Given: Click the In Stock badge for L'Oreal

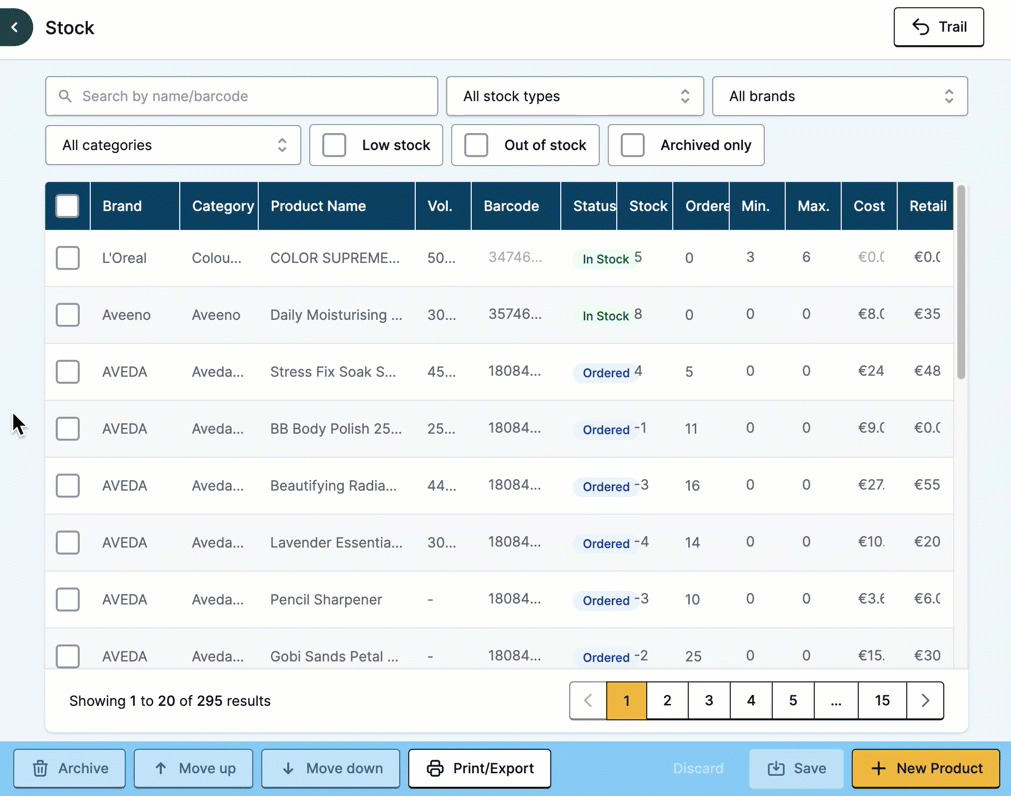Looking at the screenshot, I should coord(605,259).
